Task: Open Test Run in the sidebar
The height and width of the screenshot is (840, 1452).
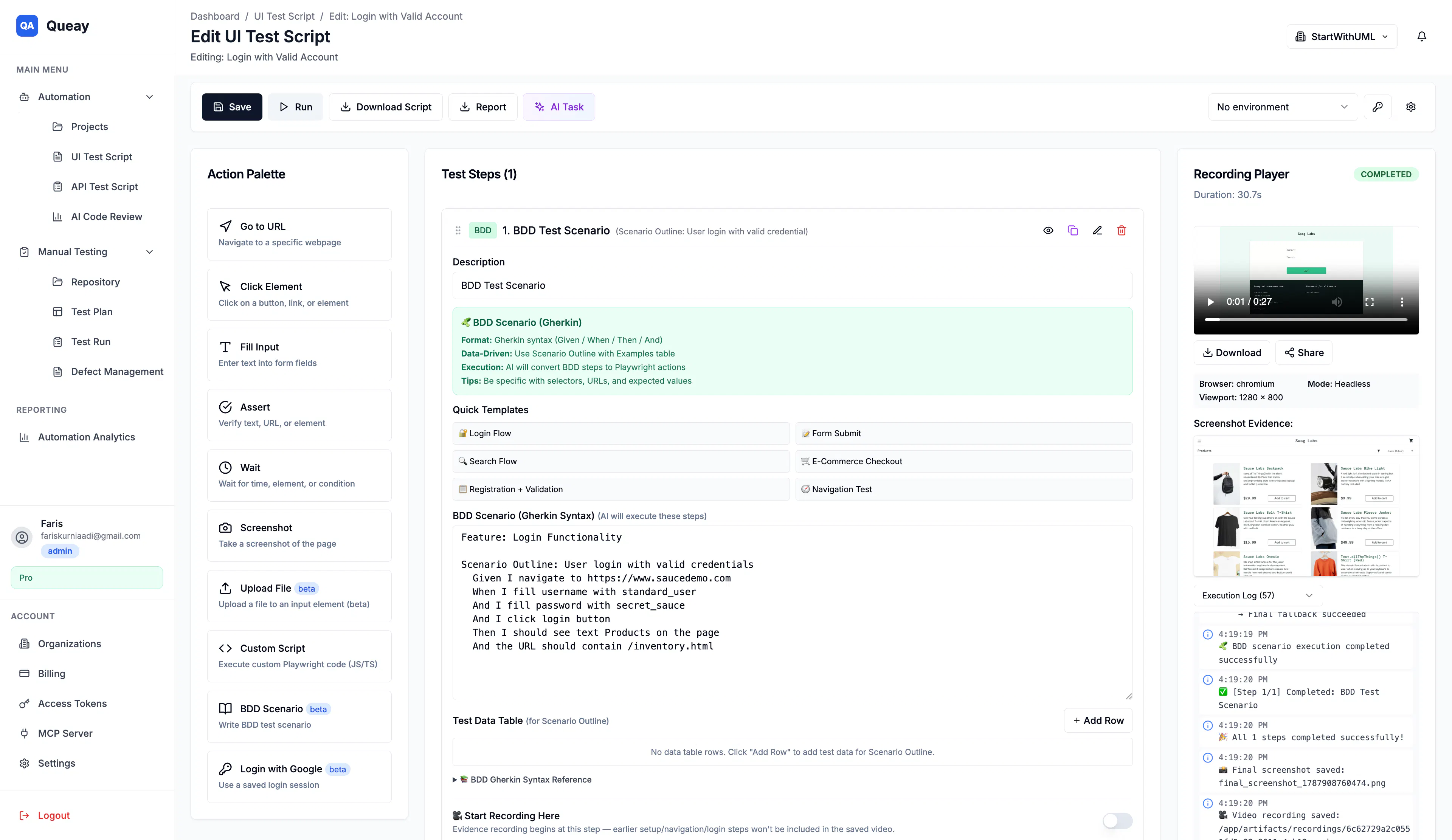Action: tap(90, 342)
